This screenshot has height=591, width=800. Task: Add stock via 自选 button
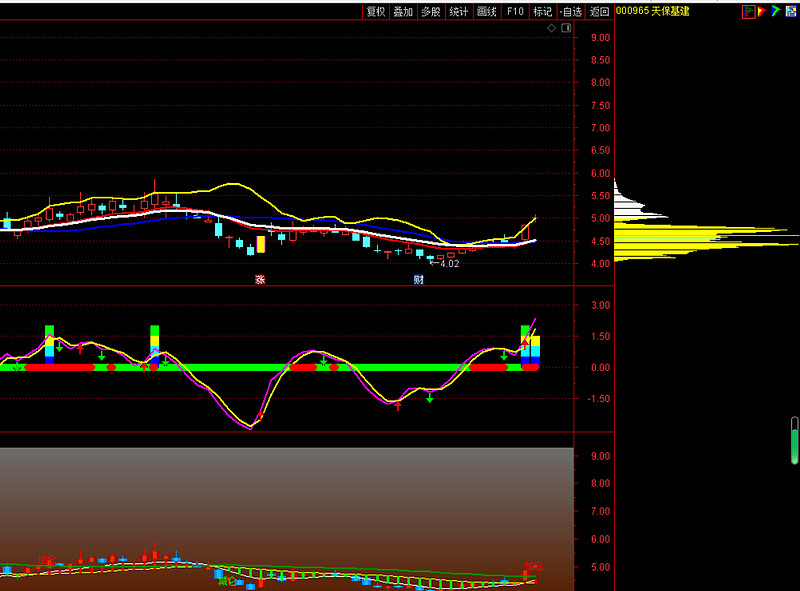pos(570,12)
